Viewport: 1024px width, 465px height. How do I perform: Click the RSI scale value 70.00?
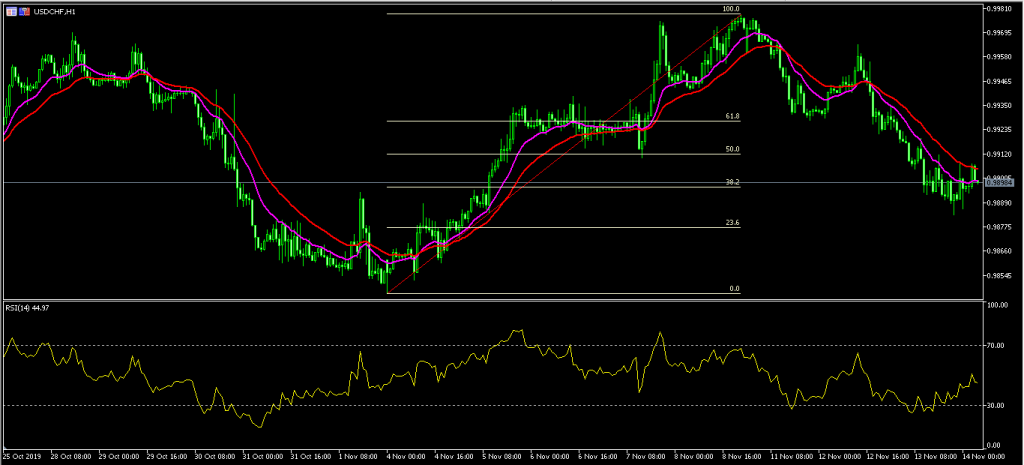[996, 345]
